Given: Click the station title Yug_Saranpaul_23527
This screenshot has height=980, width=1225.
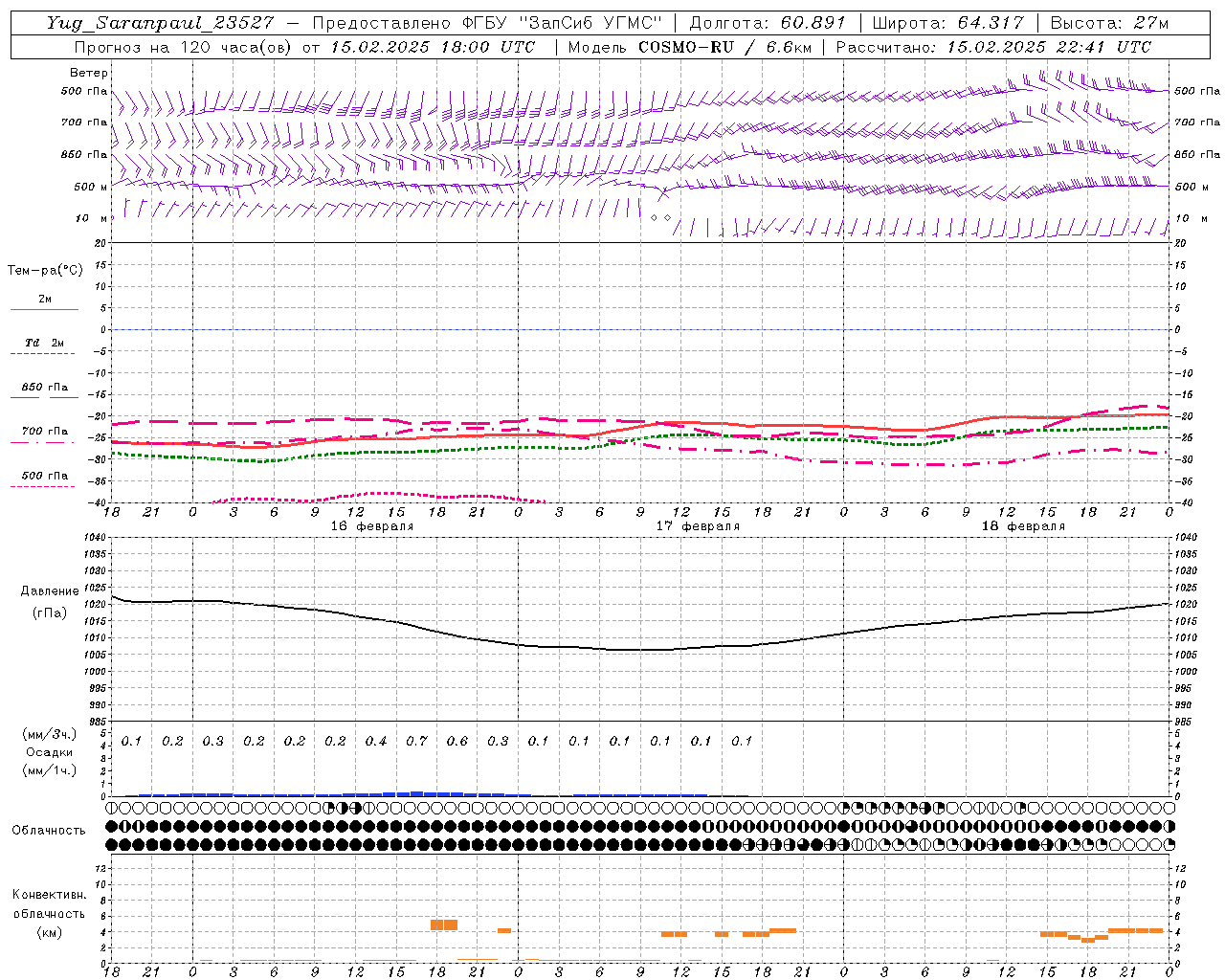Looking at the screenshot, I should point(160,24).
